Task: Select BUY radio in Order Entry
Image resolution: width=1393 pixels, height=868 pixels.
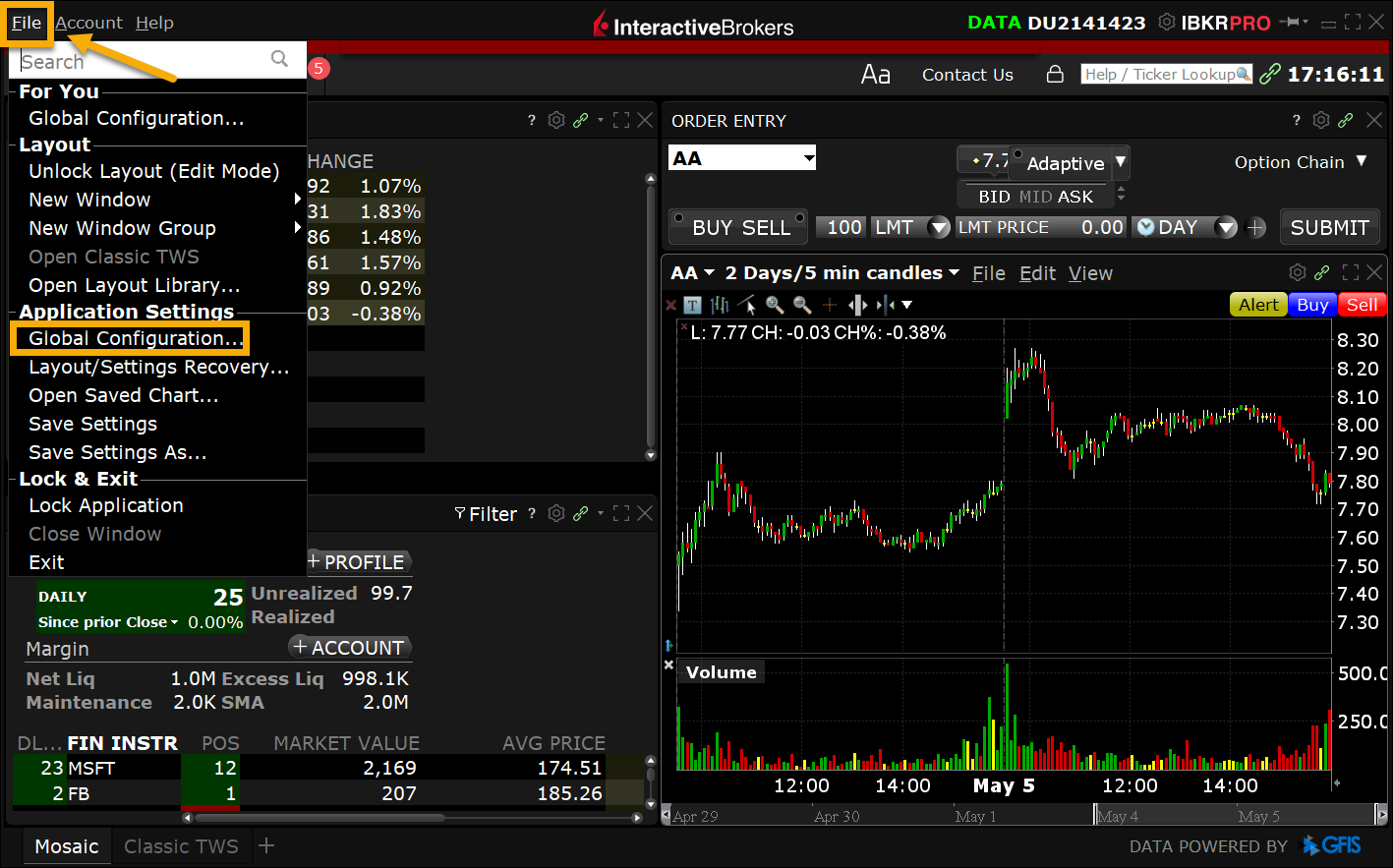Action: 678,217
